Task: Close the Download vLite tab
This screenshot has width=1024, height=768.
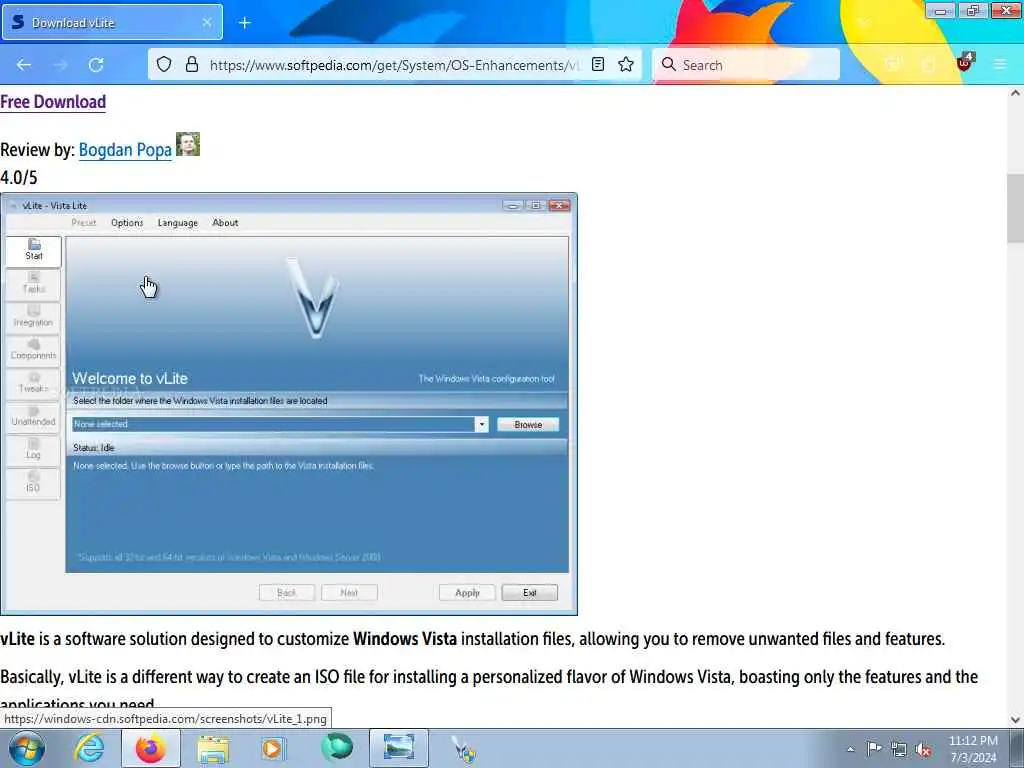Action: 206,22
